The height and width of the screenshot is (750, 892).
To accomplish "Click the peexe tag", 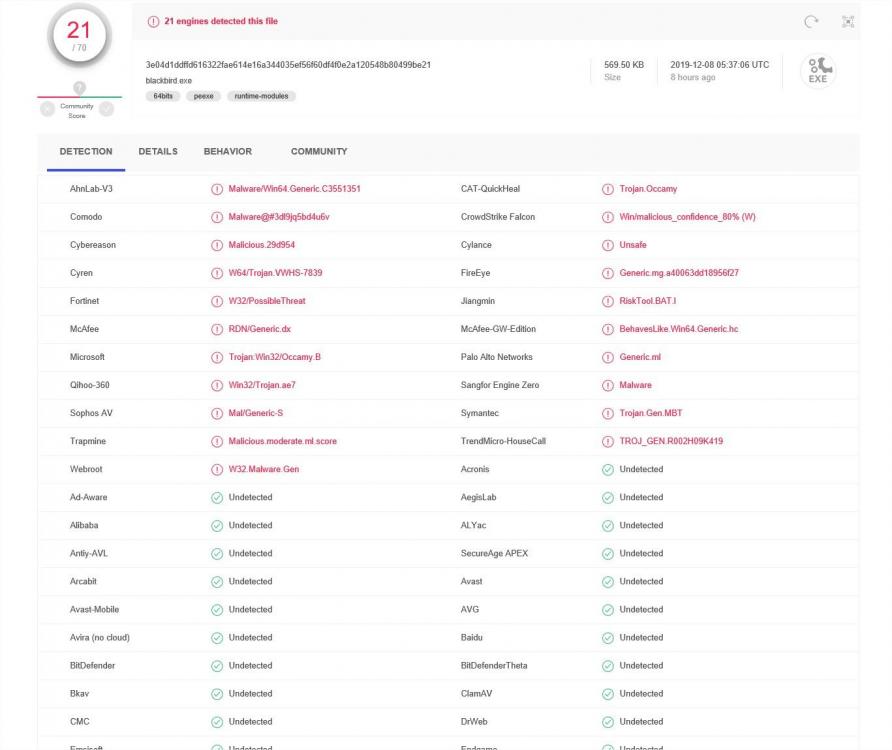I will (x=204, y=96).
